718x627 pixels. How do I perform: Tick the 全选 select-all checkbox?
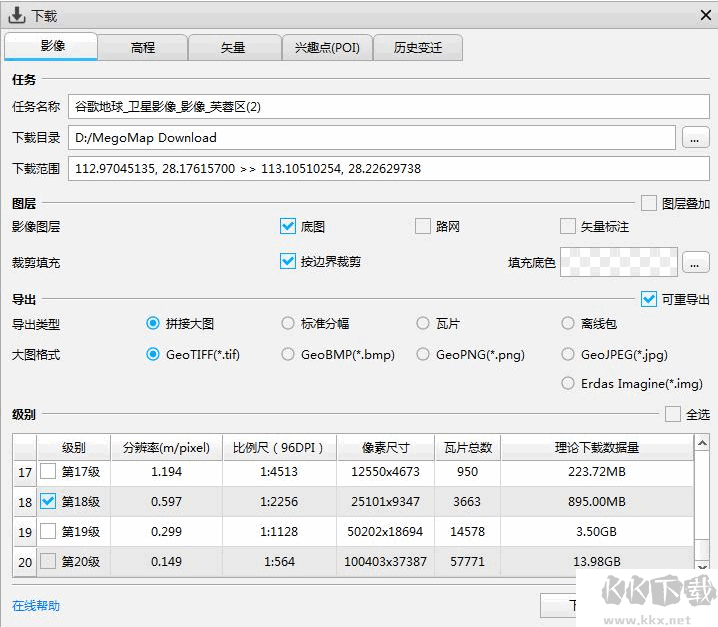(672, 414)
